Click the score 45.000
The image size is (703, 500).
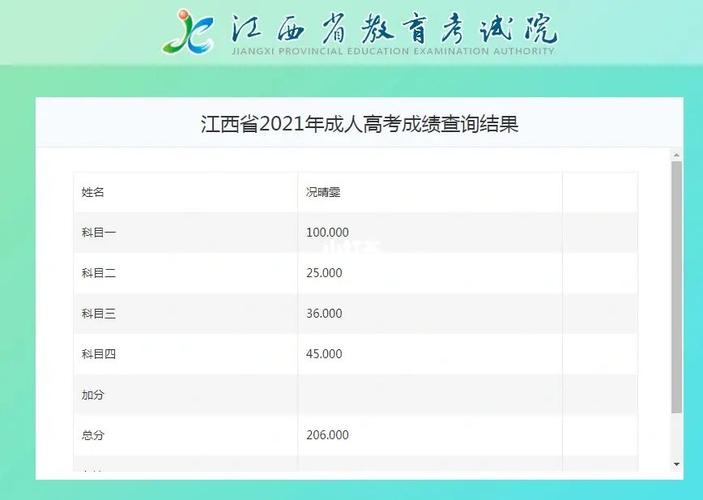pyautogui.click(x=324, y=354)
